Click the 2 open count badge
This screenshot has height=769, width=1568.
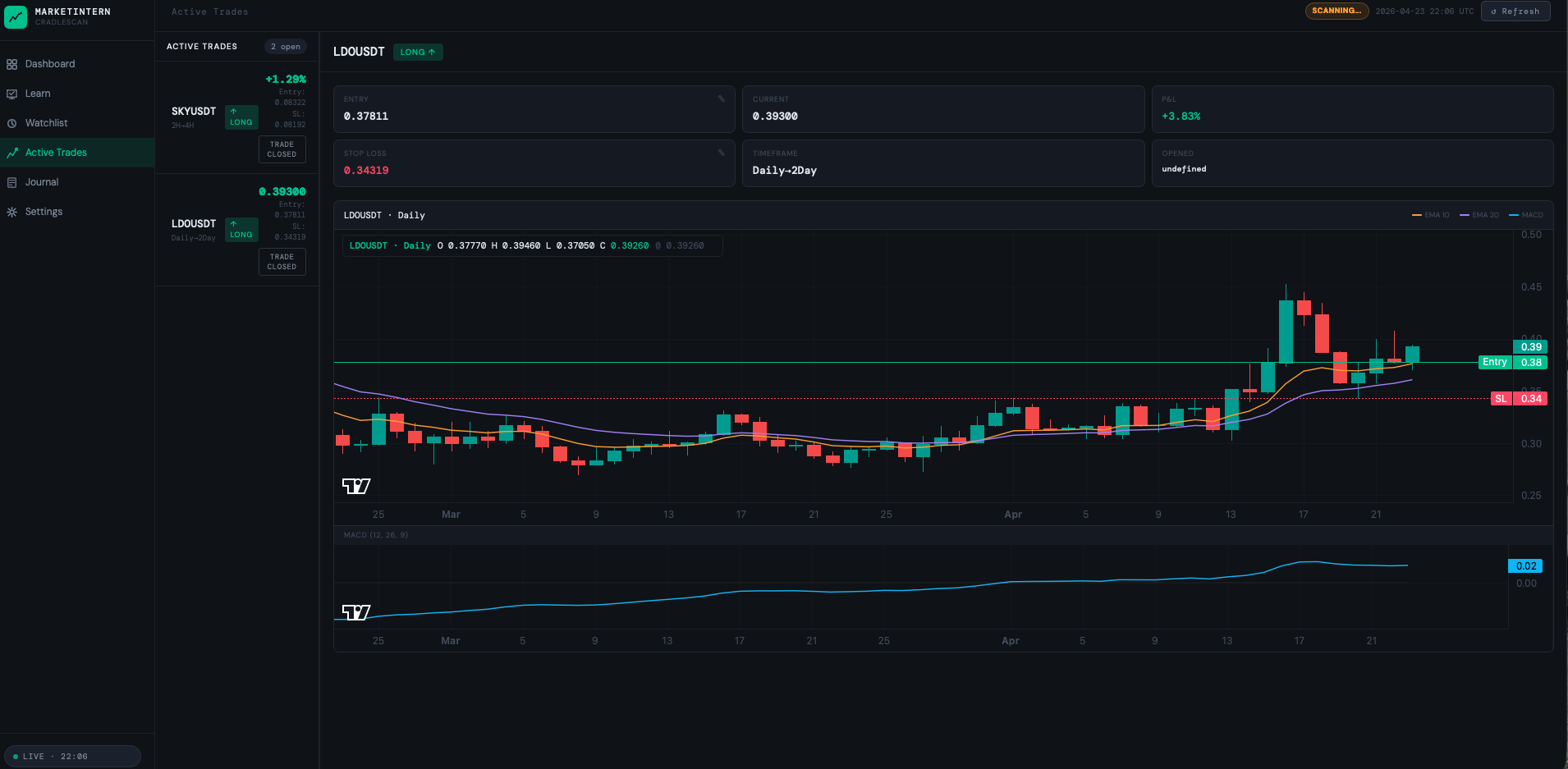coord(286,47)
